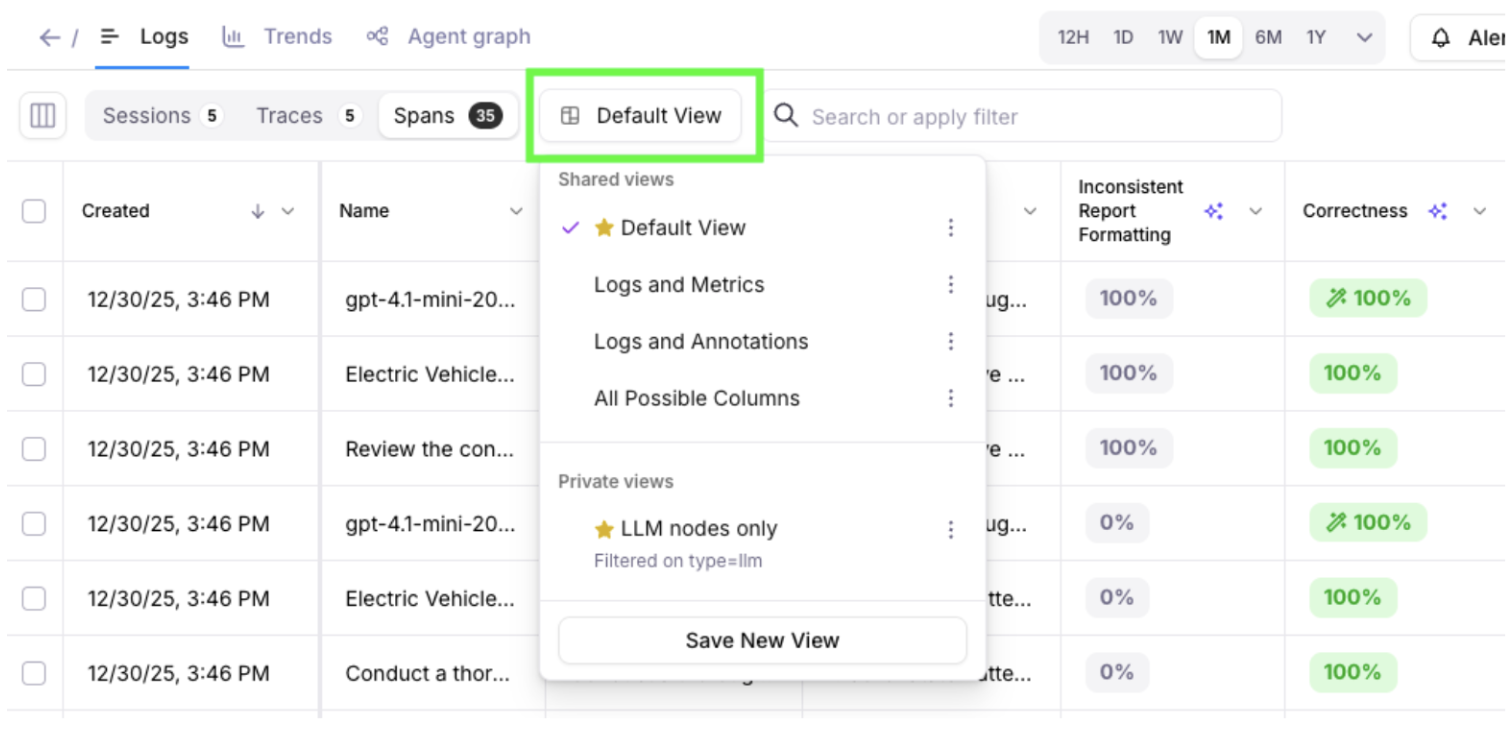Click the Review the con... name cell
1508x732 pixels.
pyautogui.click(x=430, y=449)
